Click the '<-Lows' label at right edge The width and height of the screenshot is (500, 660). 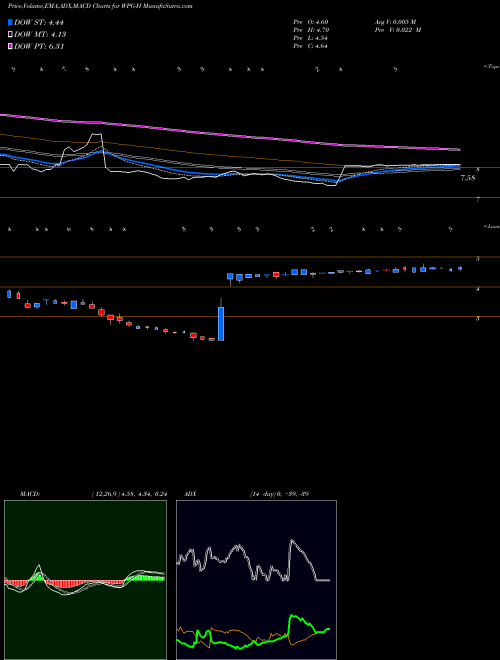point(492,226)
